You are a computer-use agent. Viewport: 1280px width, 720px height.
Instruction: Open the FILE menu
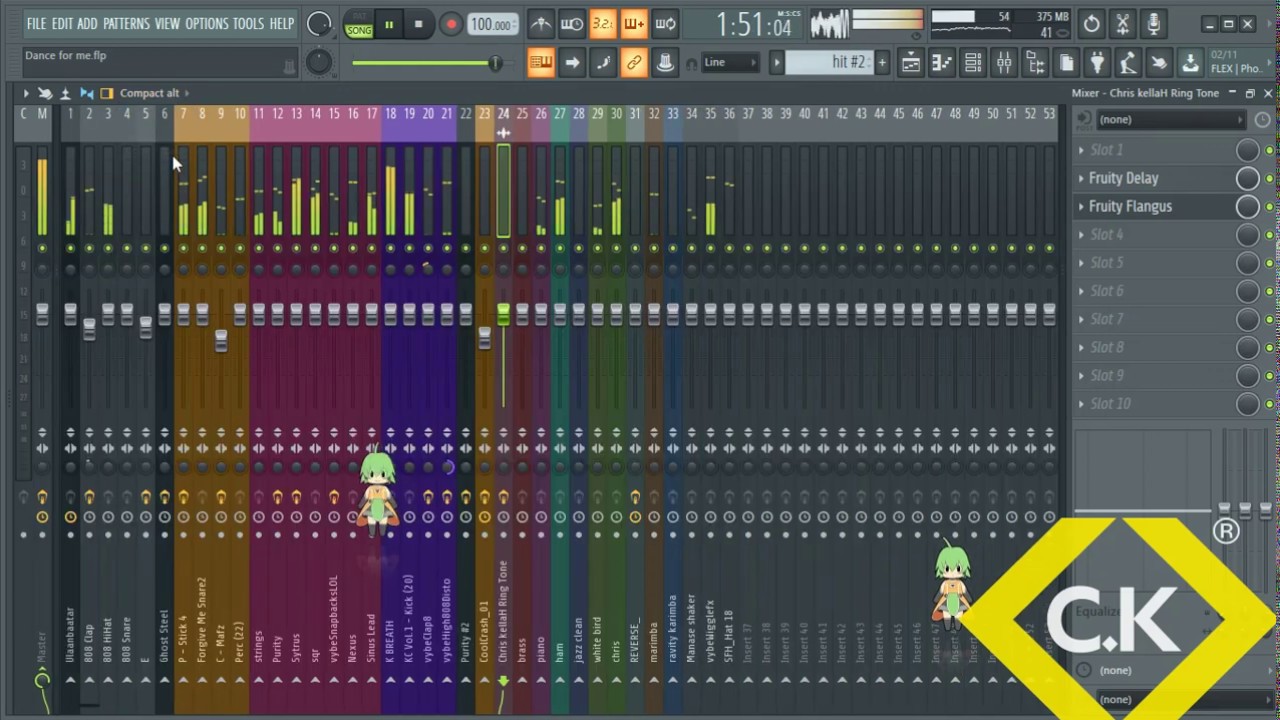point(36,23)
